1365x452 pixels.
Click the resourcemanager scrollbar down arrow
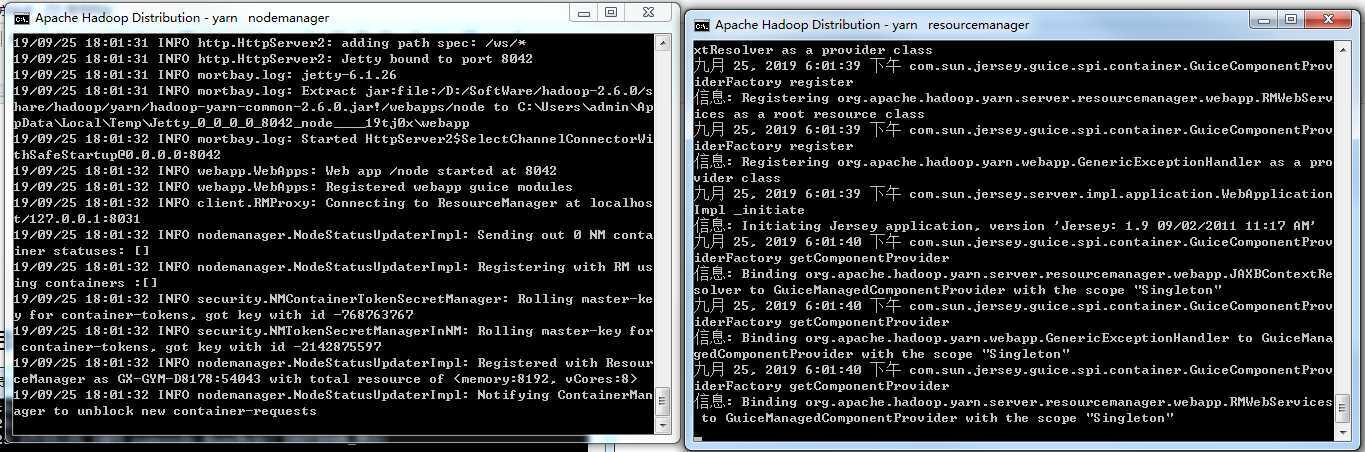click(1341, 433)
